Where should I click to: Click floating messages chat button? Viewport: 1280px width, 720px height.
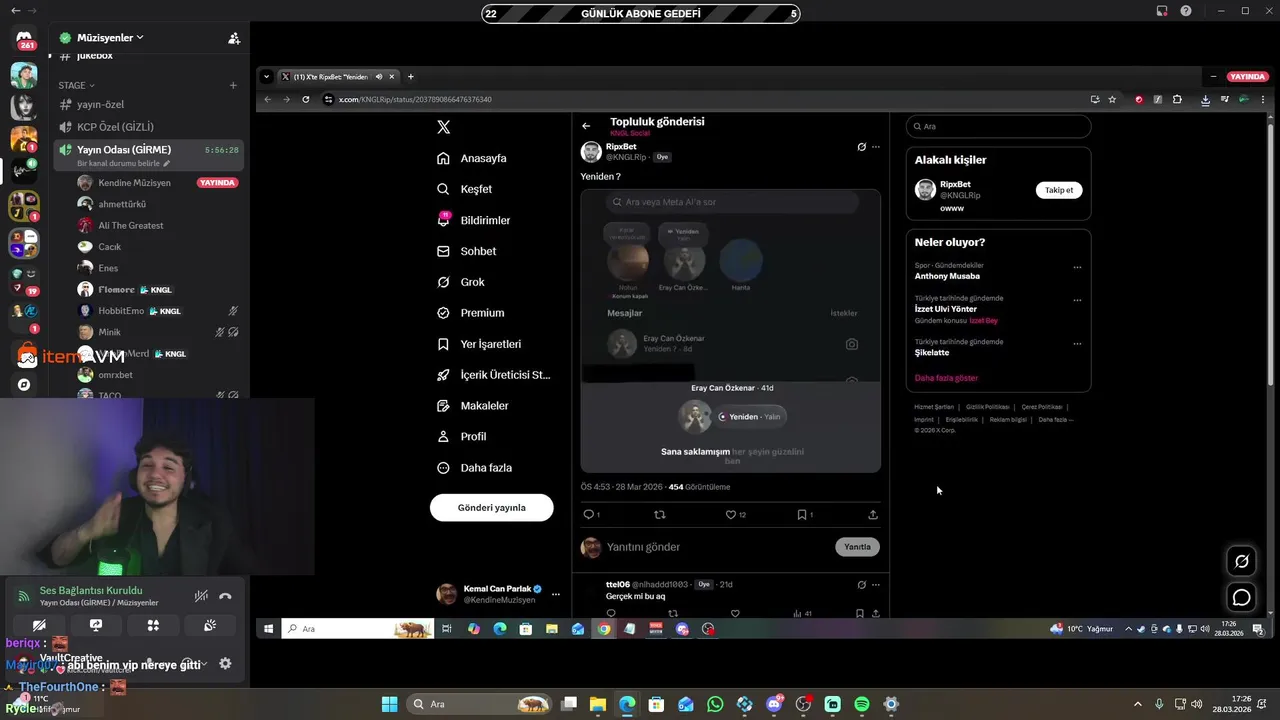[x=1242, y=597]
